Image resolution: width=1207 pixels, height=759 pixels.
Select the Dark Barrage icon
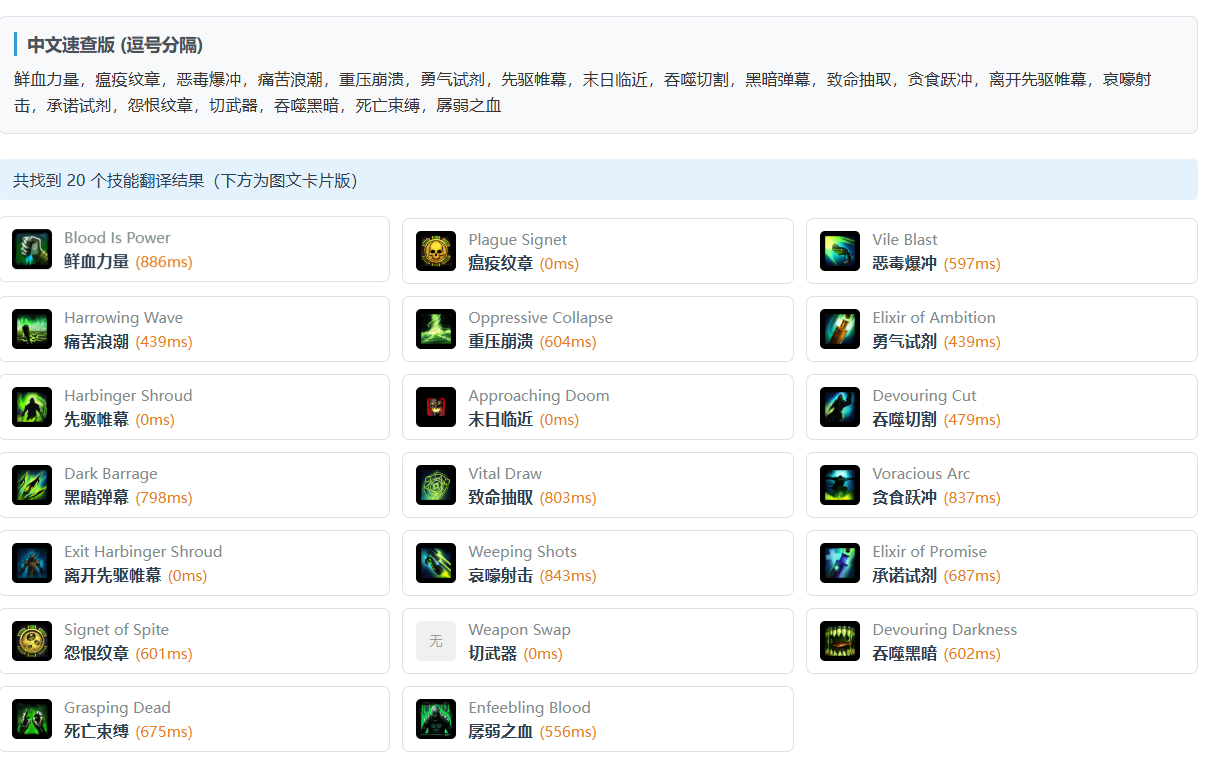pyautogui.click(x=32, y=485)
